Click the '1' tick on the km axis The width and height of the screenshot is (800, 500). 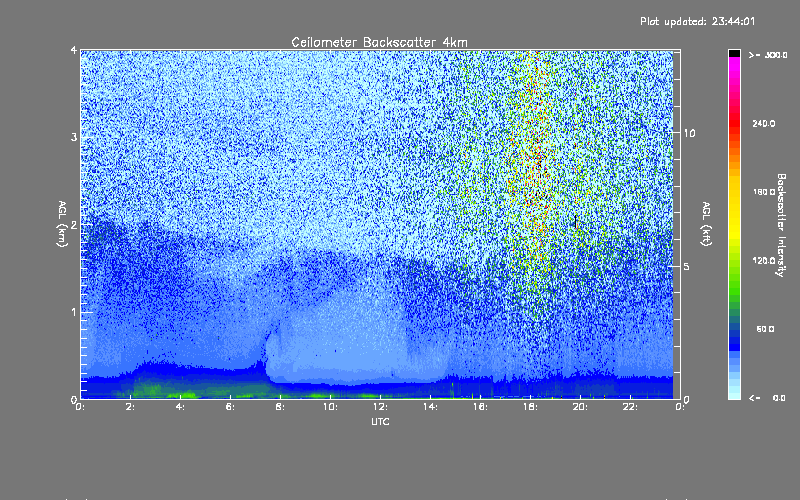[74, 312]
